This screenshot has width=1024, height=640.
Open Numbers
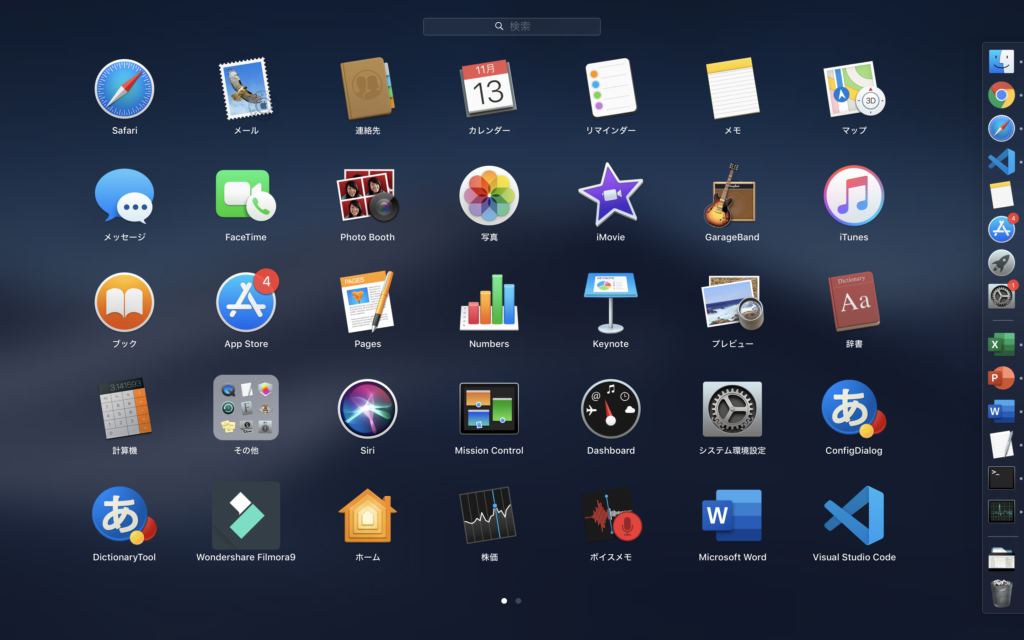click(x=488, y=302)
